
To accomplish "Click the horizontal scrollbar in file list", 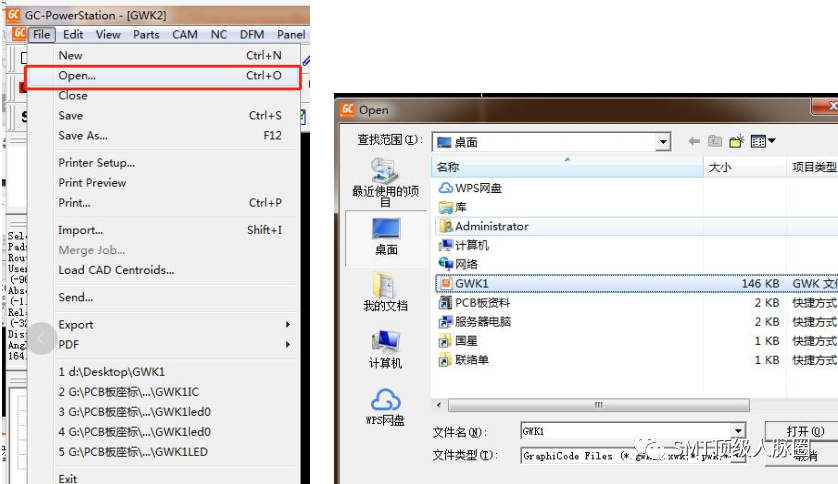I will 598,405.
